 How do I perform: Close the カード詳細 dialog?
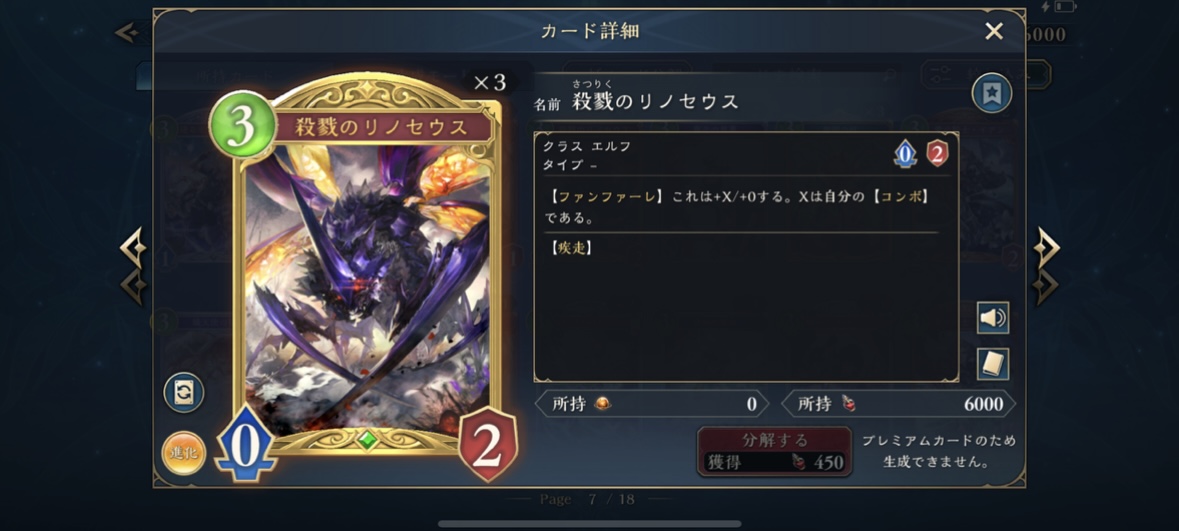[994, 31]
